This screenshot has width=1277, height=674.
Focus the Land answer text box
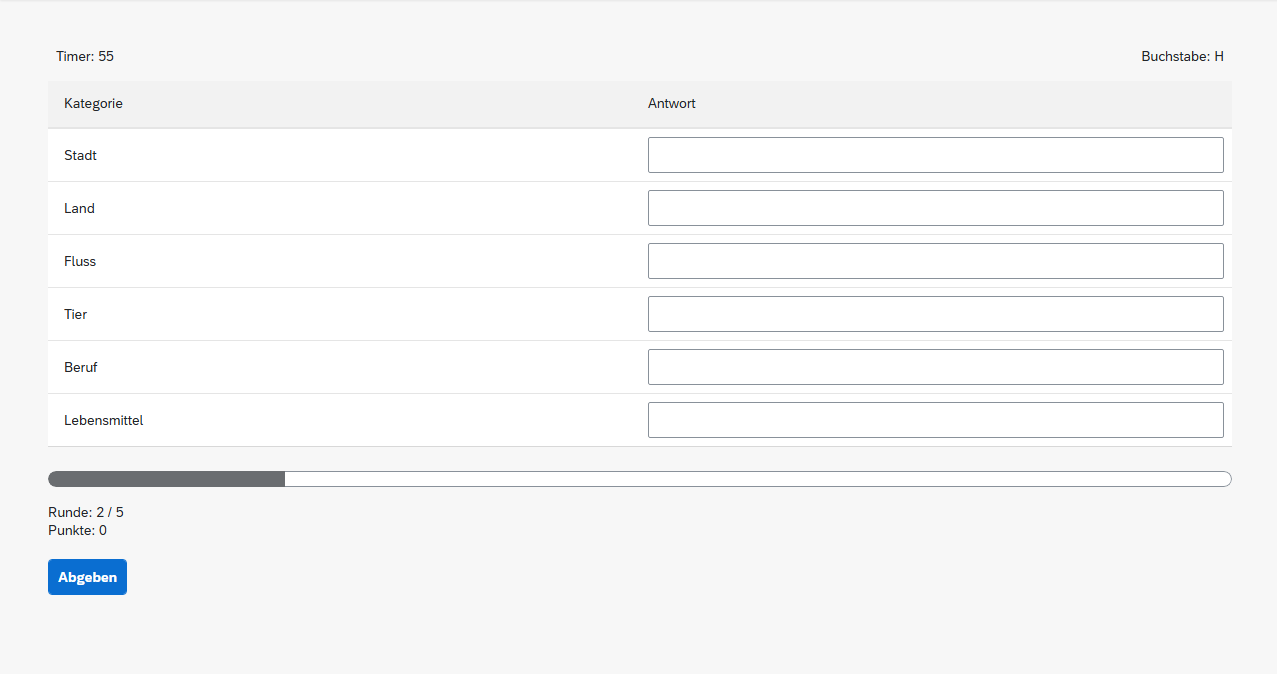935,208
